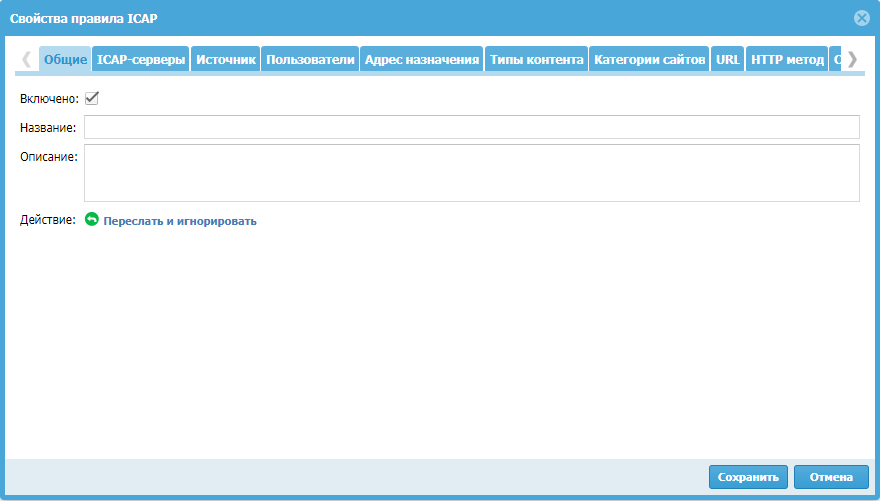This screenshot has width=880, height=501.
Task: Open the ICAP-серверы tab
Action: click(x=141, y=59)
